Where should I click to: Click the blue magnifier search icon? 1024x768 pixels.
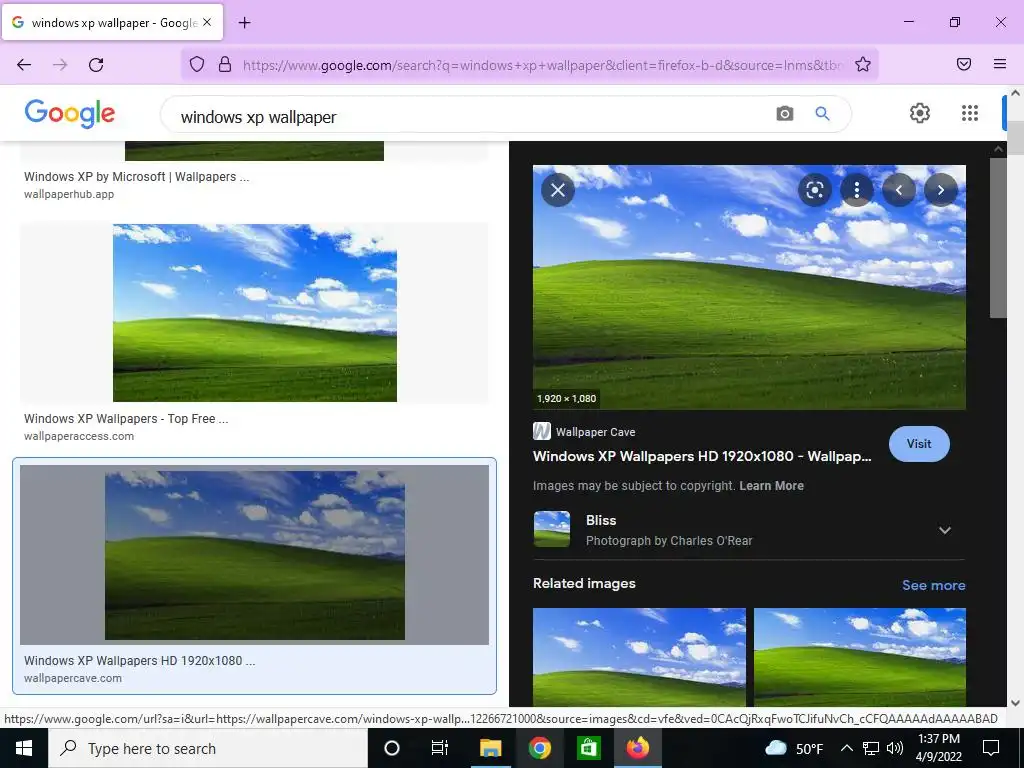tap(822, 114)
